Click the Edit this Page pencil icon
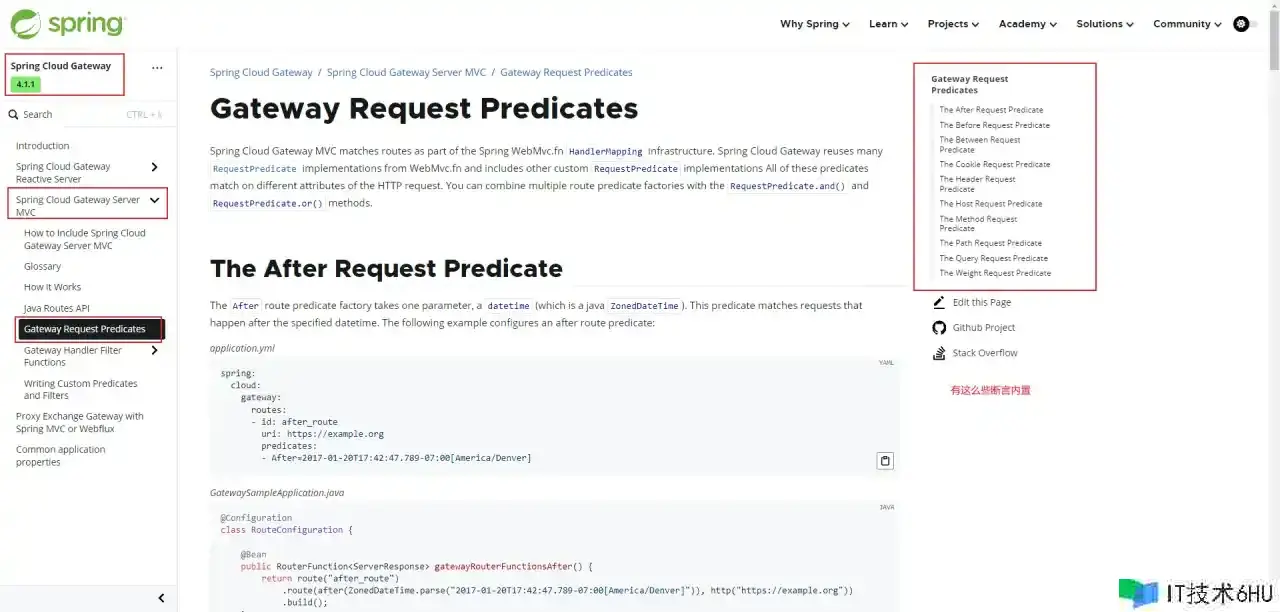 [939, 302]
